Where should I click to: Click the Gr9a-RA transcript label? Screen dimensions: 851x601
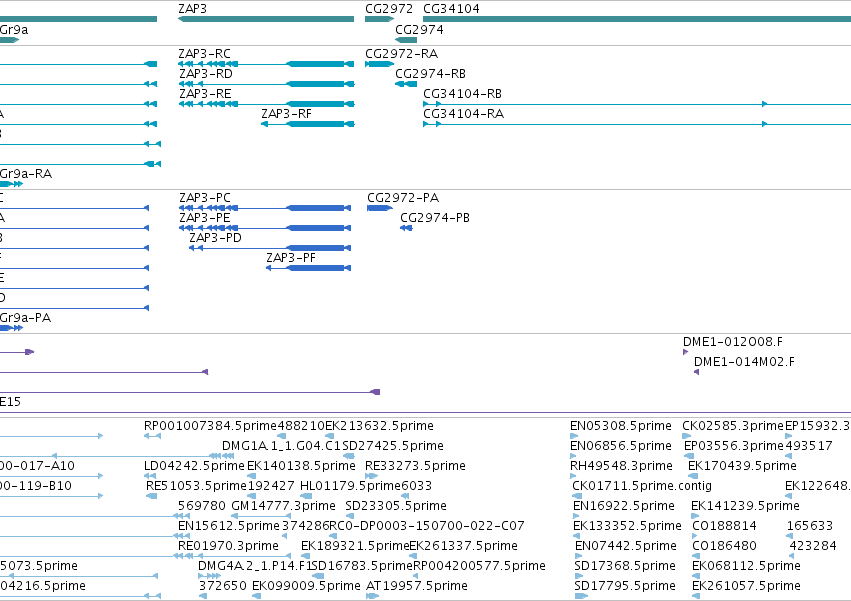(26, 174)
